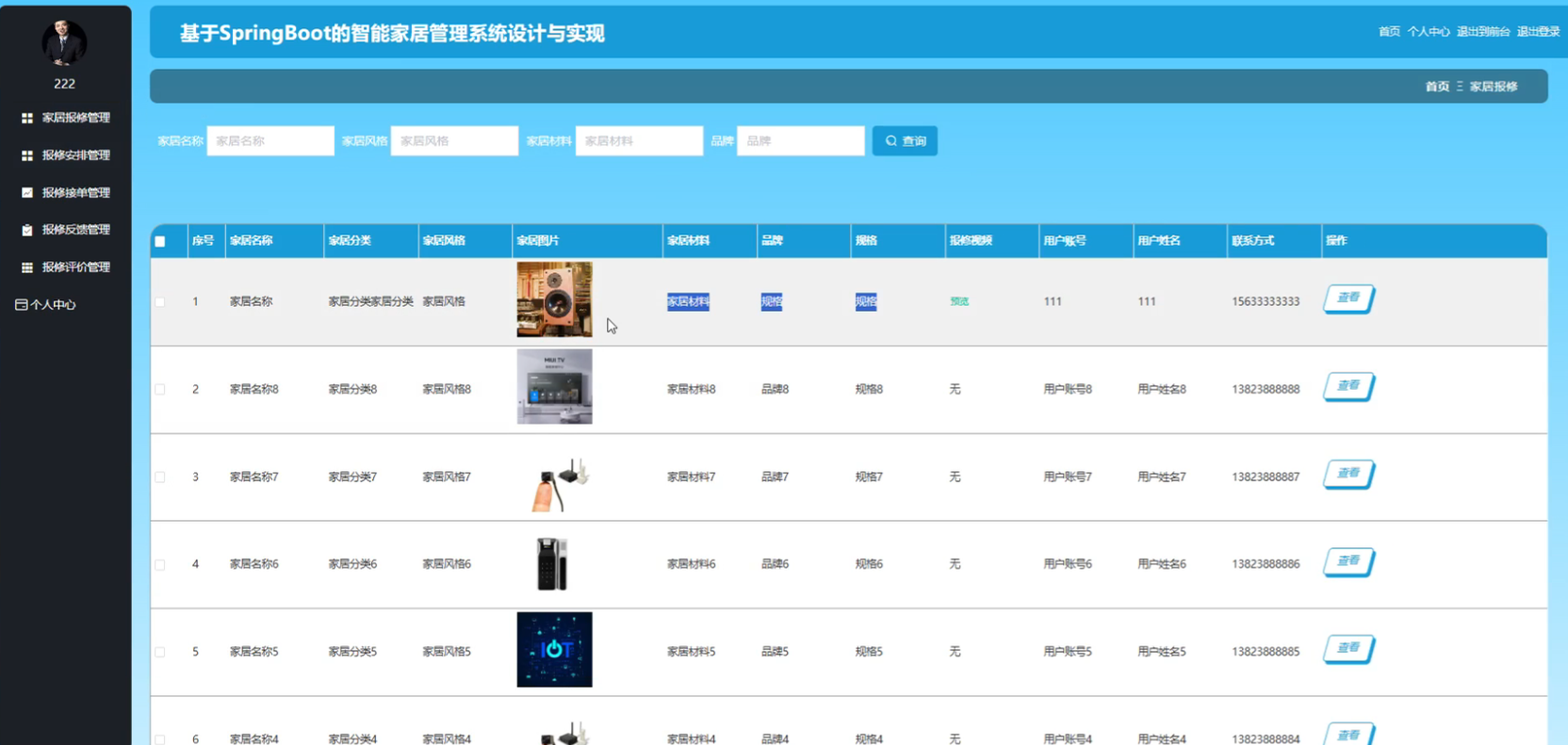Click 退出到前台 in the top bar

(1483, 32)
